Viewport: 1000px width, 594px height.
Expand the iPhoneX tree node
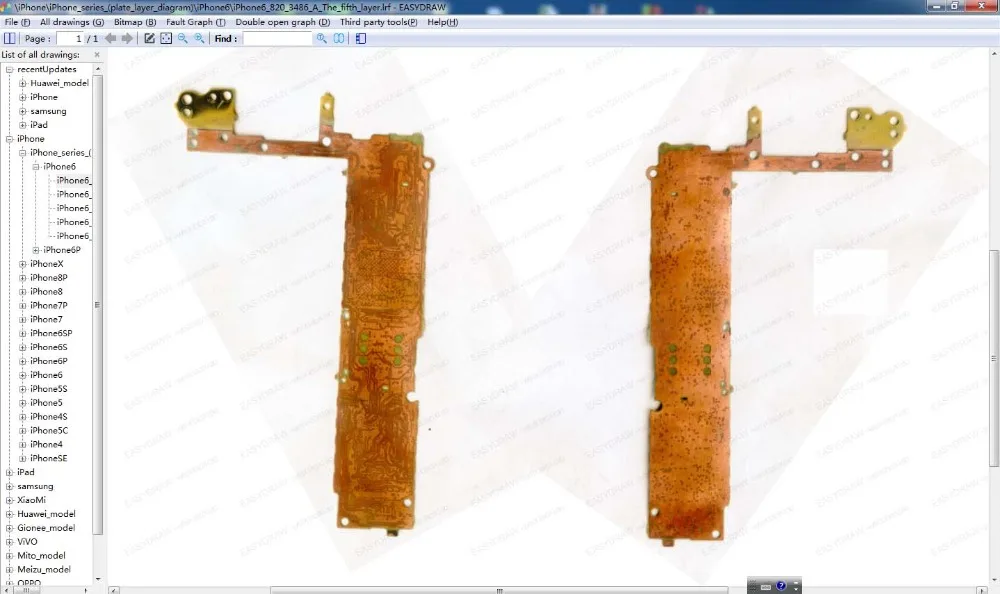pos(22,264)
